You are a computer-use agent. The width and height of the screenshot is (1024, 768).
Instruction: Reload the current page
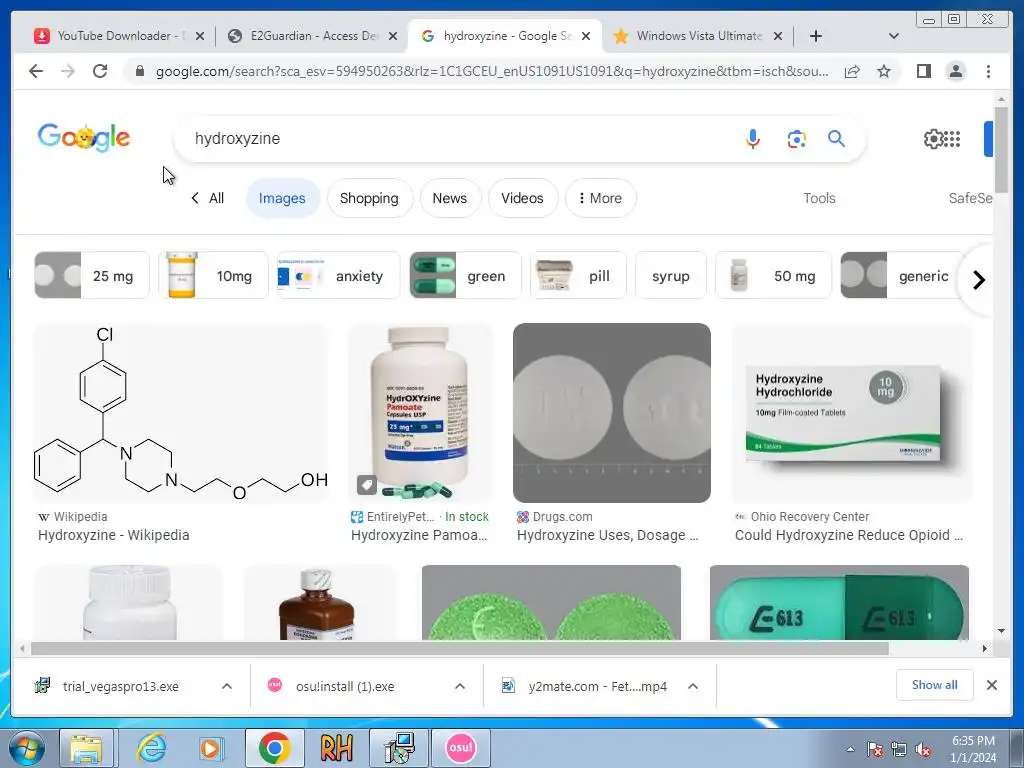pos(100,71)
